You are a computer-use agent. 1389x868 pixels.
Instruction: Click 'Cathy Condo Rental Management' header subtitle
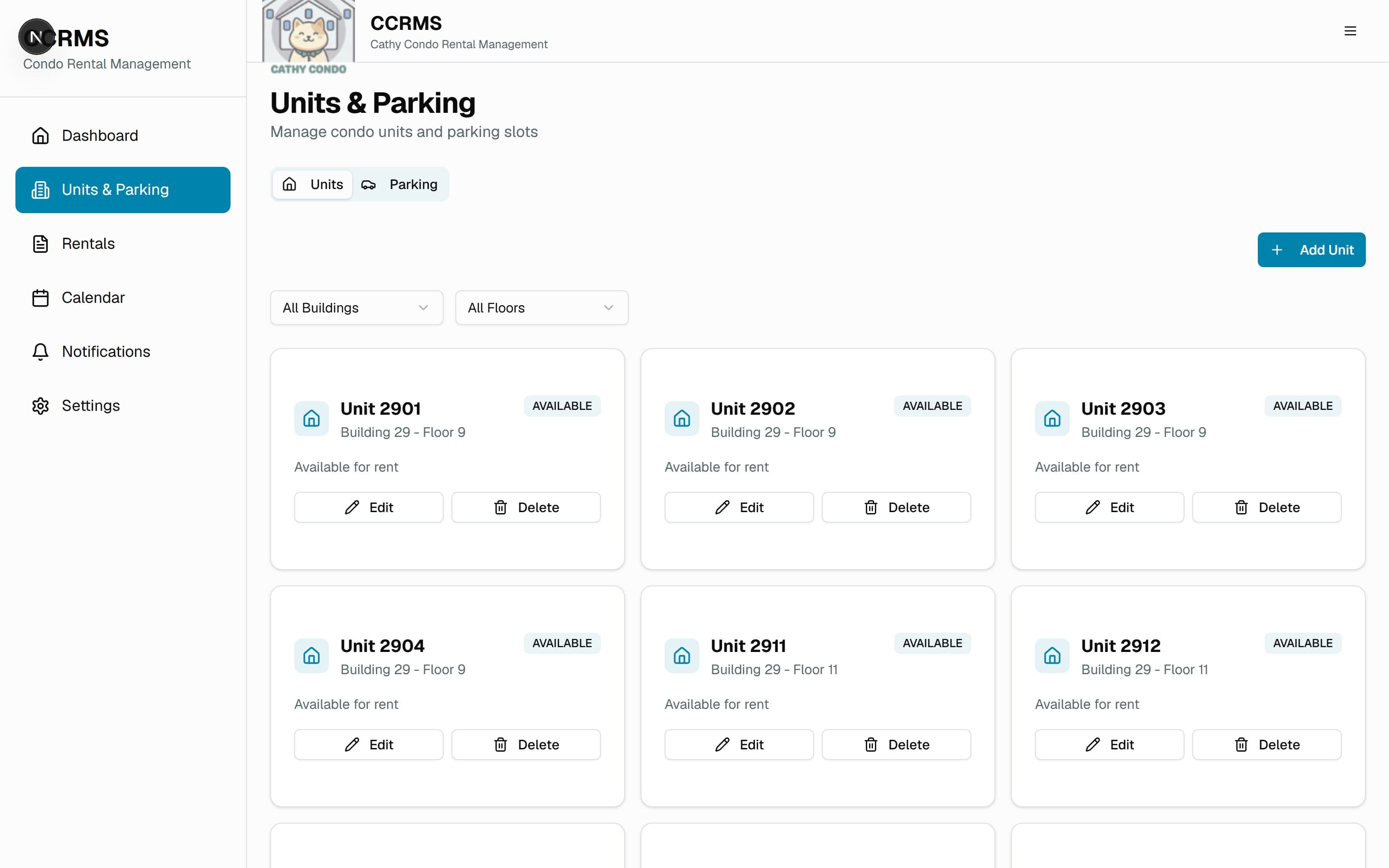pyautogui.click(x=459, y=44)
